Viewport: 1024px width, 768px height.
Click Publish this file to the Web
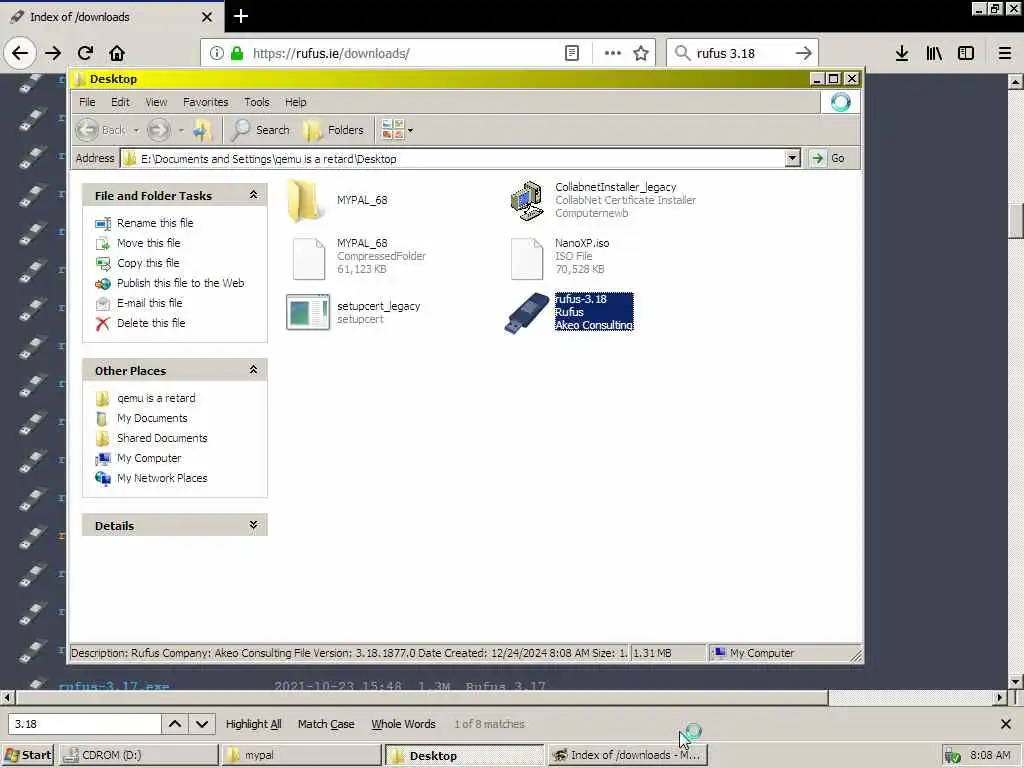(x=180, y=283)
